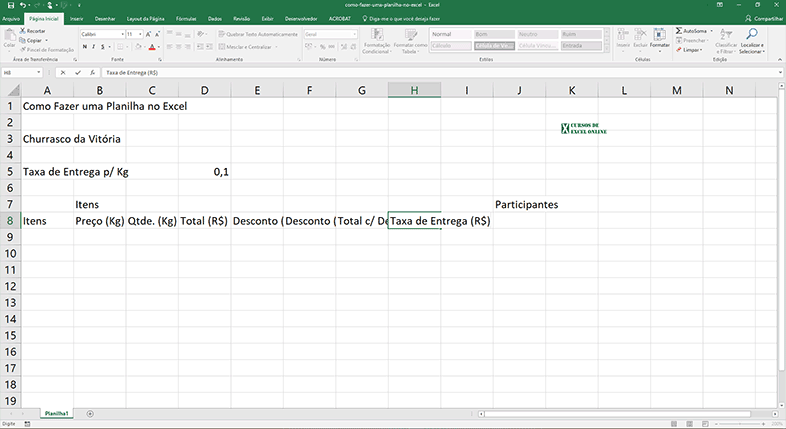
Task: Open the cell borders button
Action: click(x=120, y=47)
